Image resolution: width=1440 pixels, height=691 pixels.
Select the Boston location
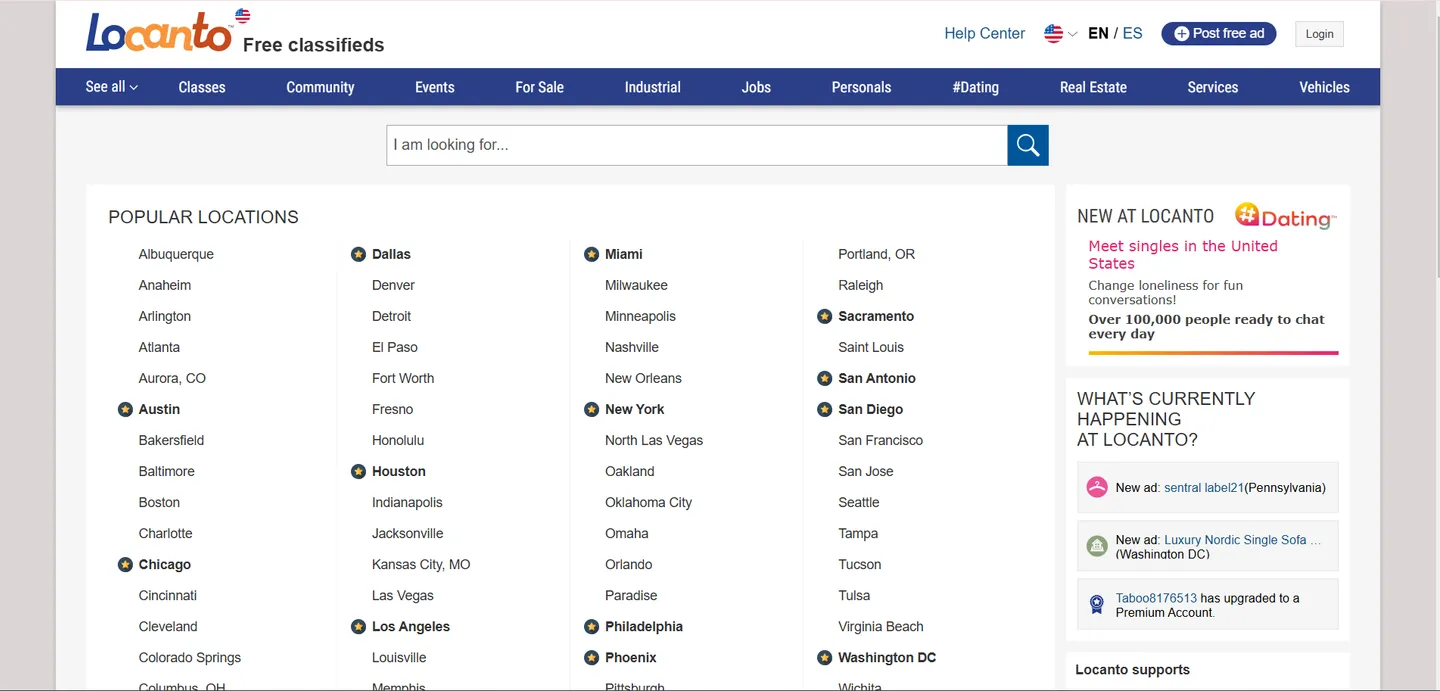159,502
